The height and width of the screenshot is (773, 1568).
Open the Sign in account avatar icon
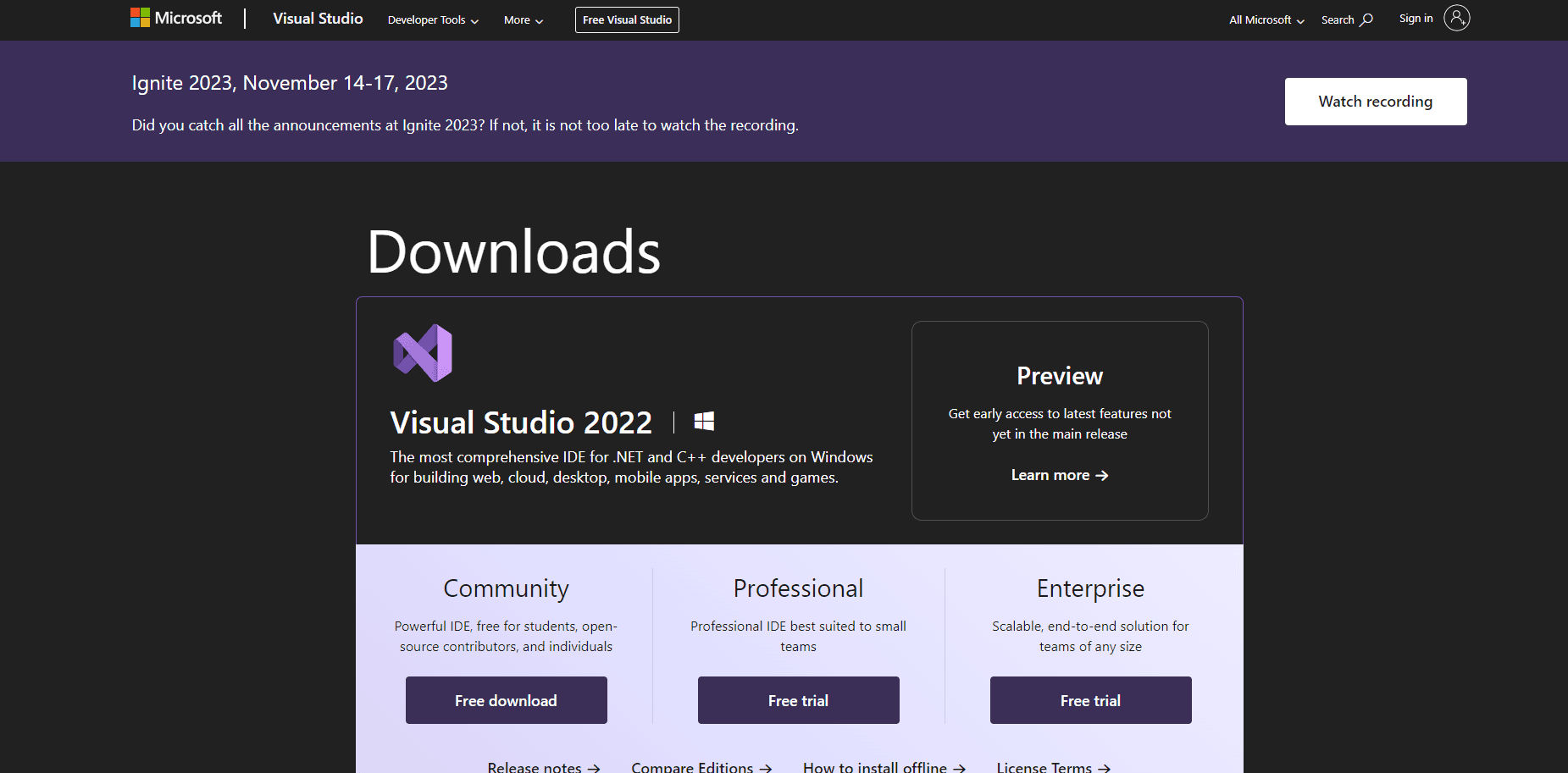pyautogui.click(x=1456, y=18)
